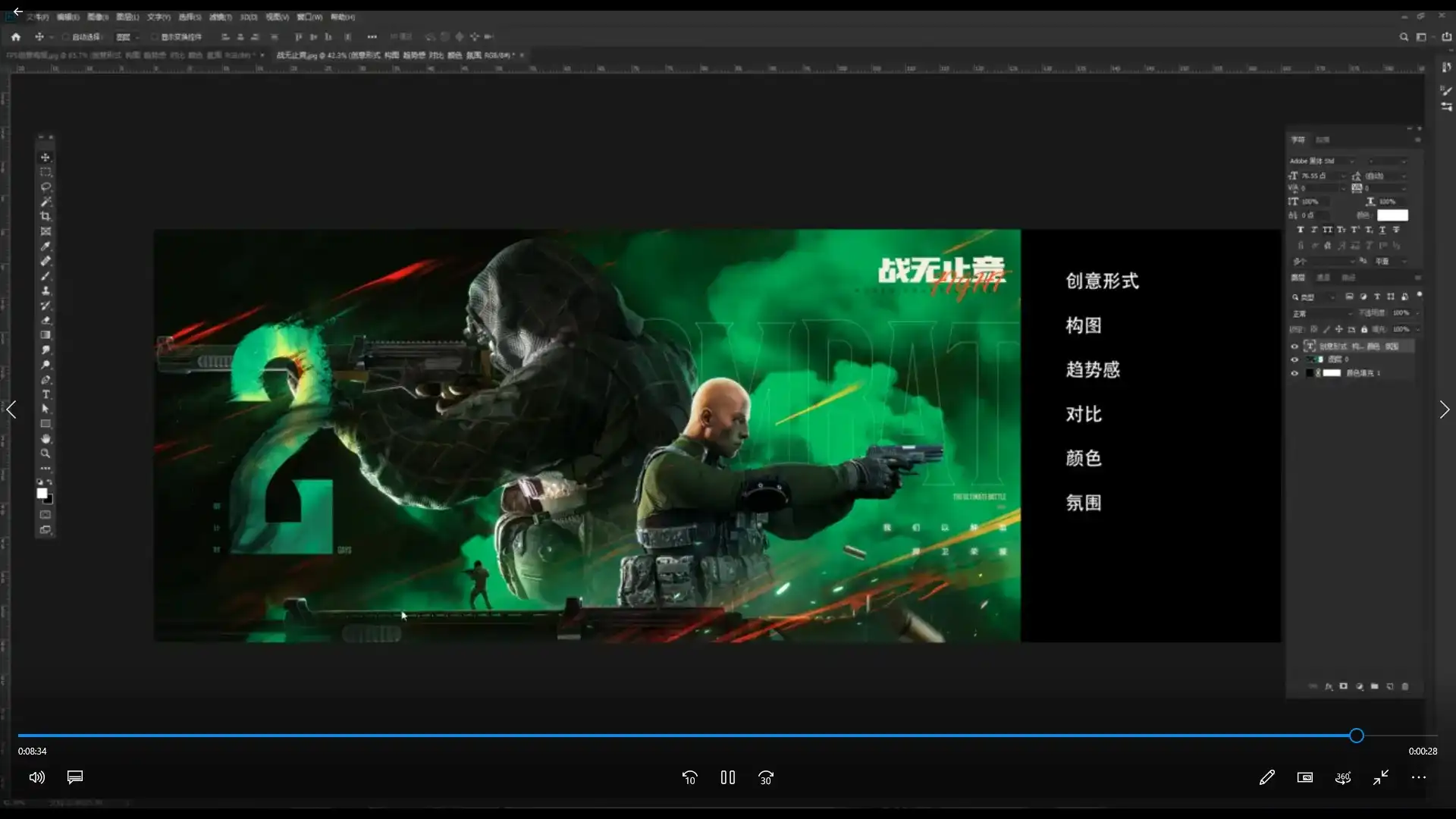Expand the font size dropdown
1456x819 pixels.
tap(1343, 176)
